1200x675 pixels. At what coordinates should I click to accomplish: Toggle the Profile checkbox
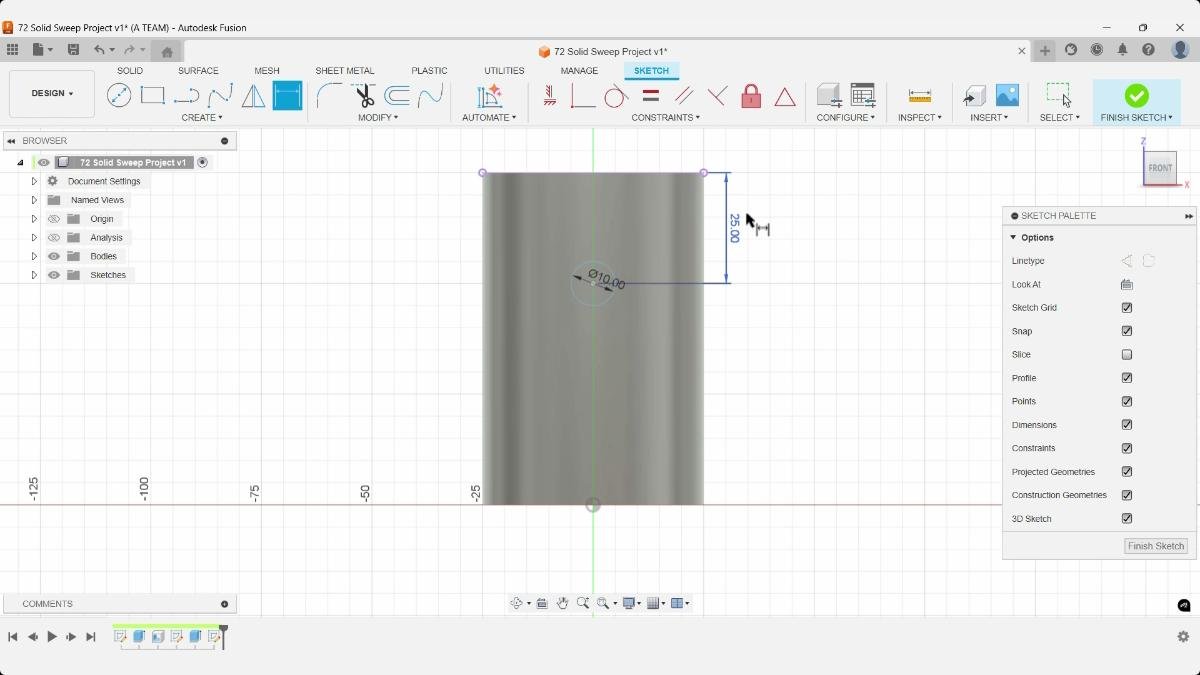pos(1127,378)
